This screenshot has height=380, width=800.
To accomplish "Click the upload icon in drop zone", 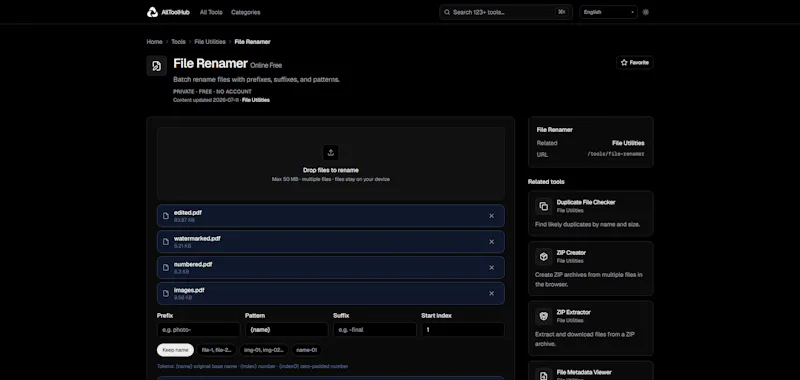I will point(331,153).
